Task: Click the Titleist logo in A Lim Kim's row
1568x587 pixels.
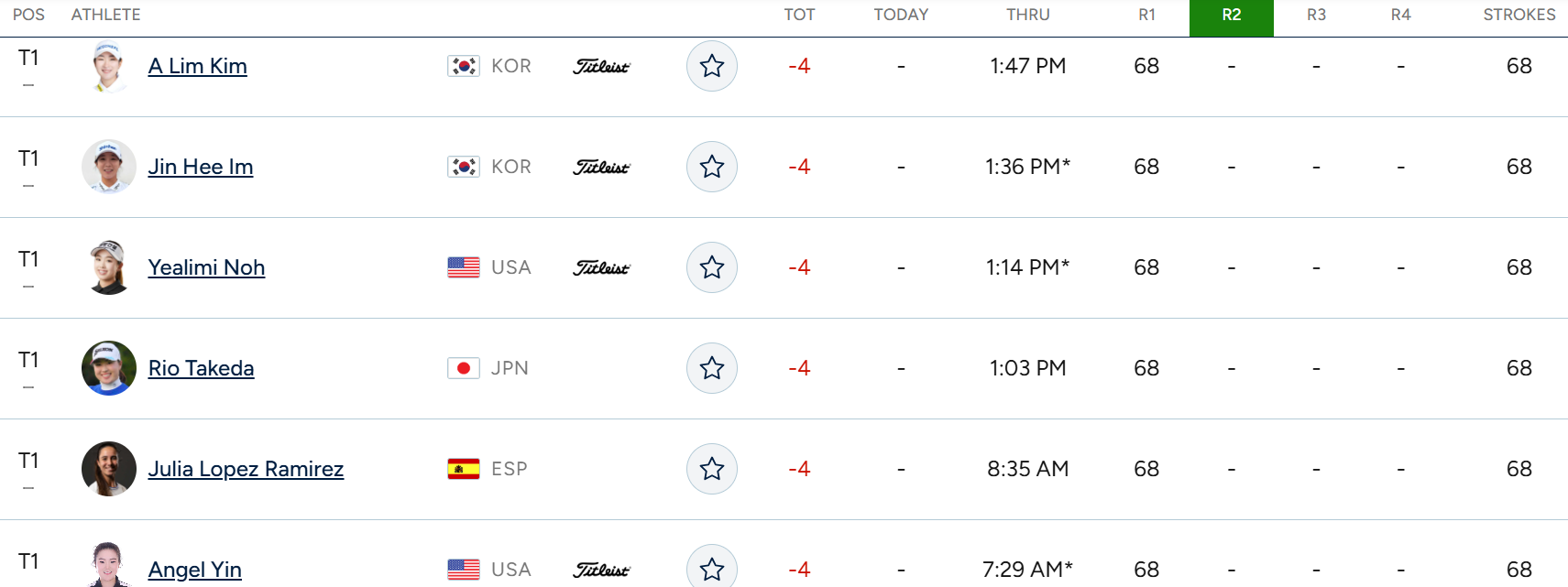Action: coord(601,66)
